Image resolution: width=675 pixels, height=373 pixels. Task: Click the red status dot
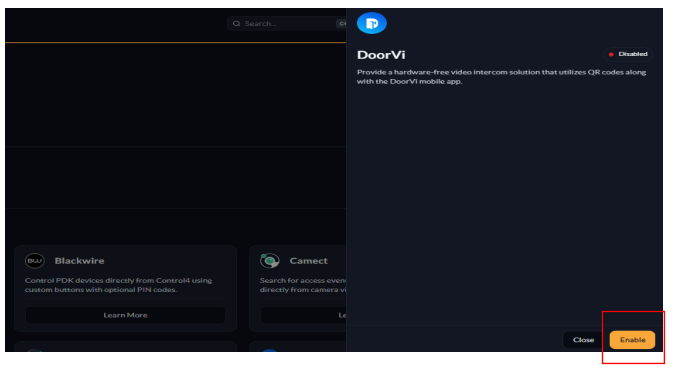click(611, 54)
